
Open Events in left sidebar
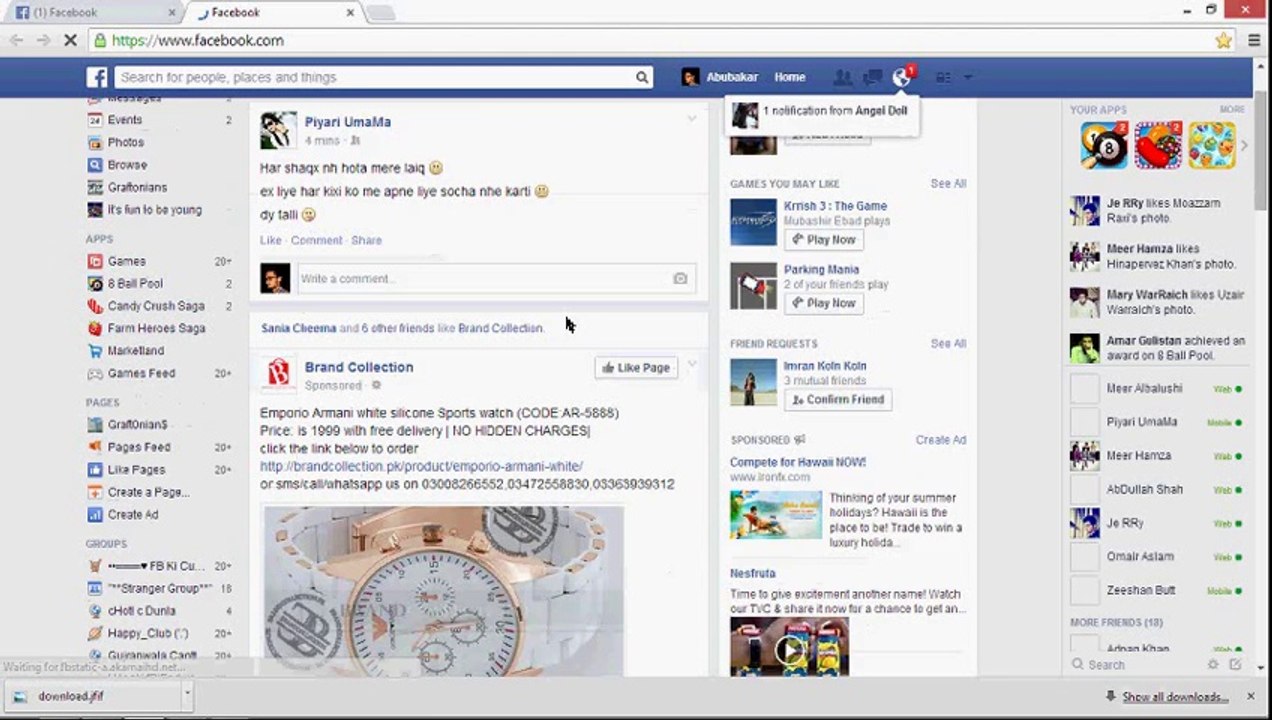125,120
